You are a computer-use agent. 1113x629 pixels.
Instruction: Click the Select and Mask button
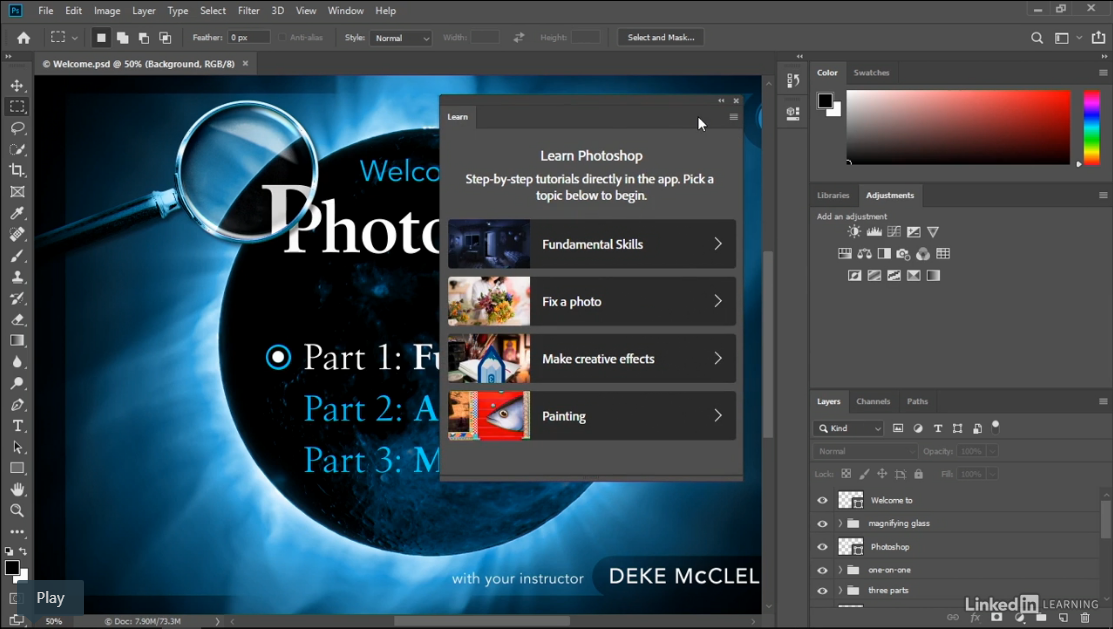[661, 38]
